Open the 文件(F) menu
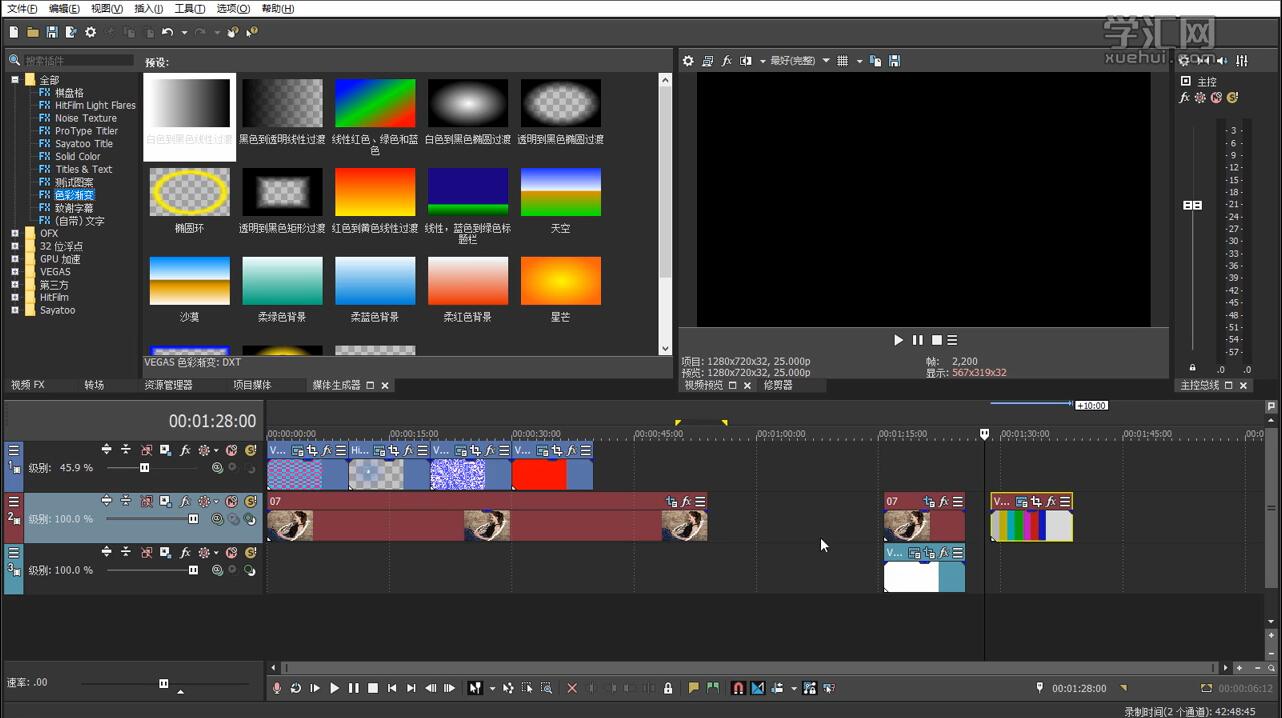The height and width of the screenshot is (718, 1282). tap(22, 8)
